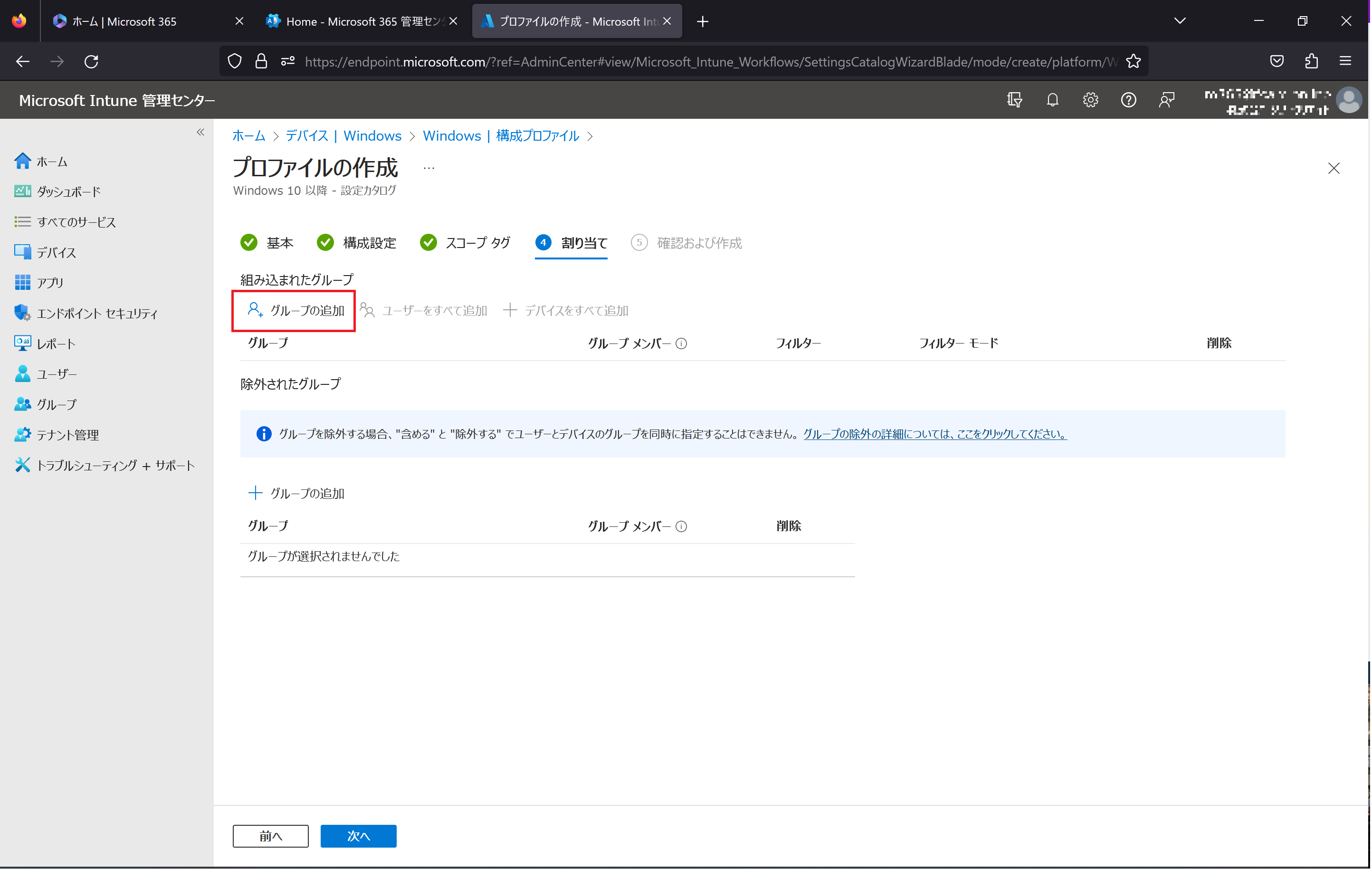
Task: Click Microsoft Intune 管理センター title
Action: pos(117,100)
